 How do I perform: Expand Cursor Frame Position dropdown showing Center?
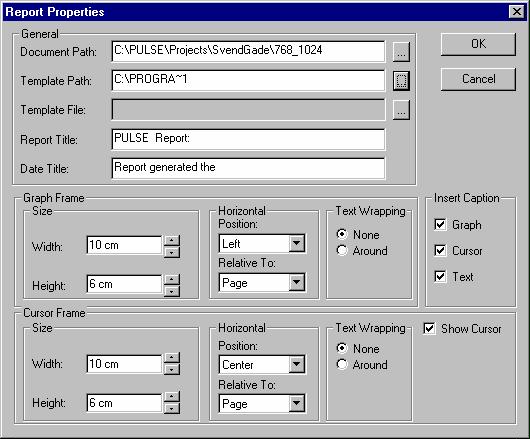pyautogui.click(x=262, y=364)
